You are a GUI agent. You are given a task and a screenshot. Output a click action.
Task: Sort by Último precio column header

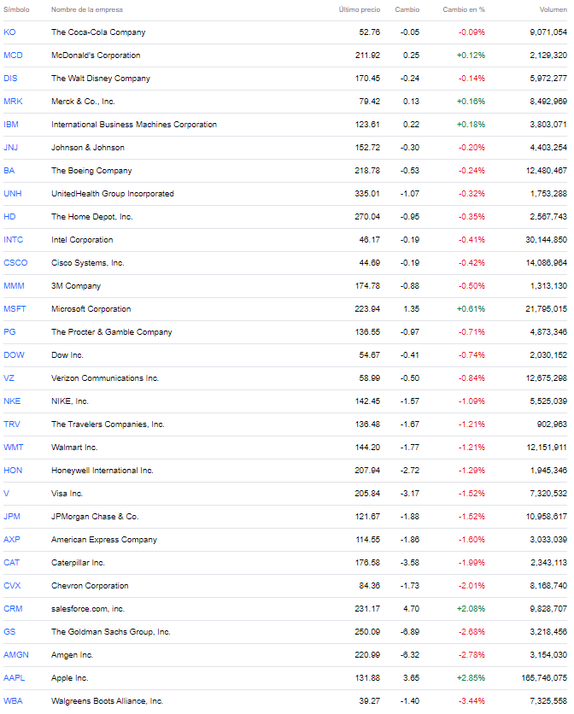(359, 10)
